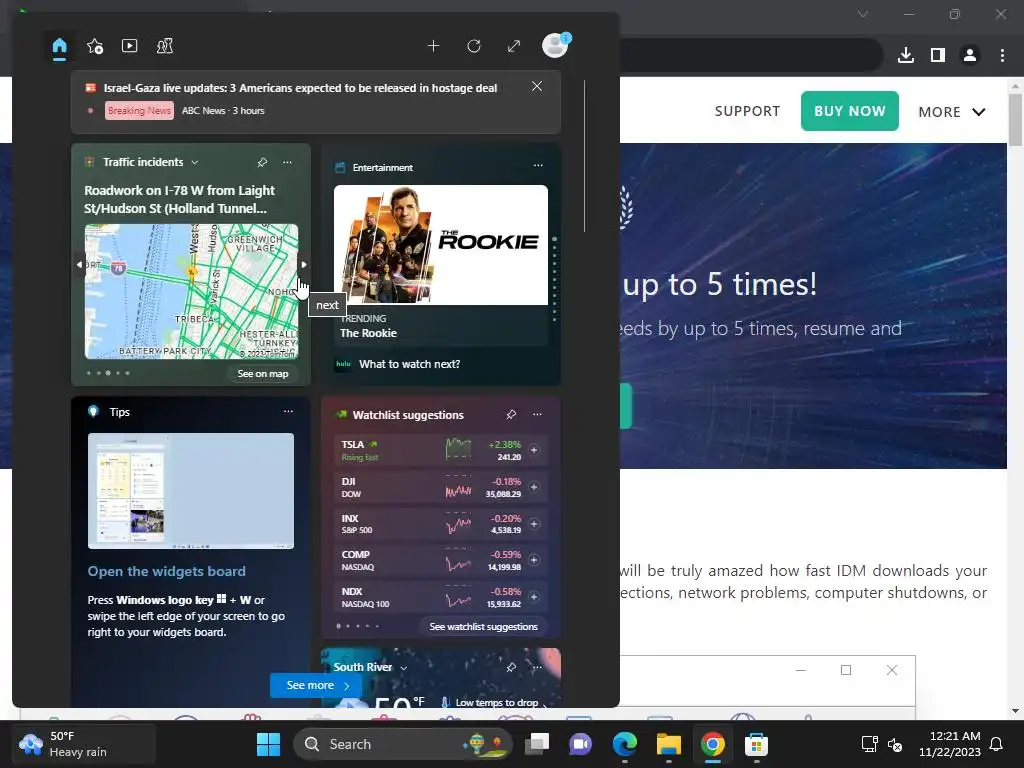Dismiss the Israel-Gaza breaking news banner
Image resolution: width=1024 pixels, height=768 pixels.
(537, 86)
